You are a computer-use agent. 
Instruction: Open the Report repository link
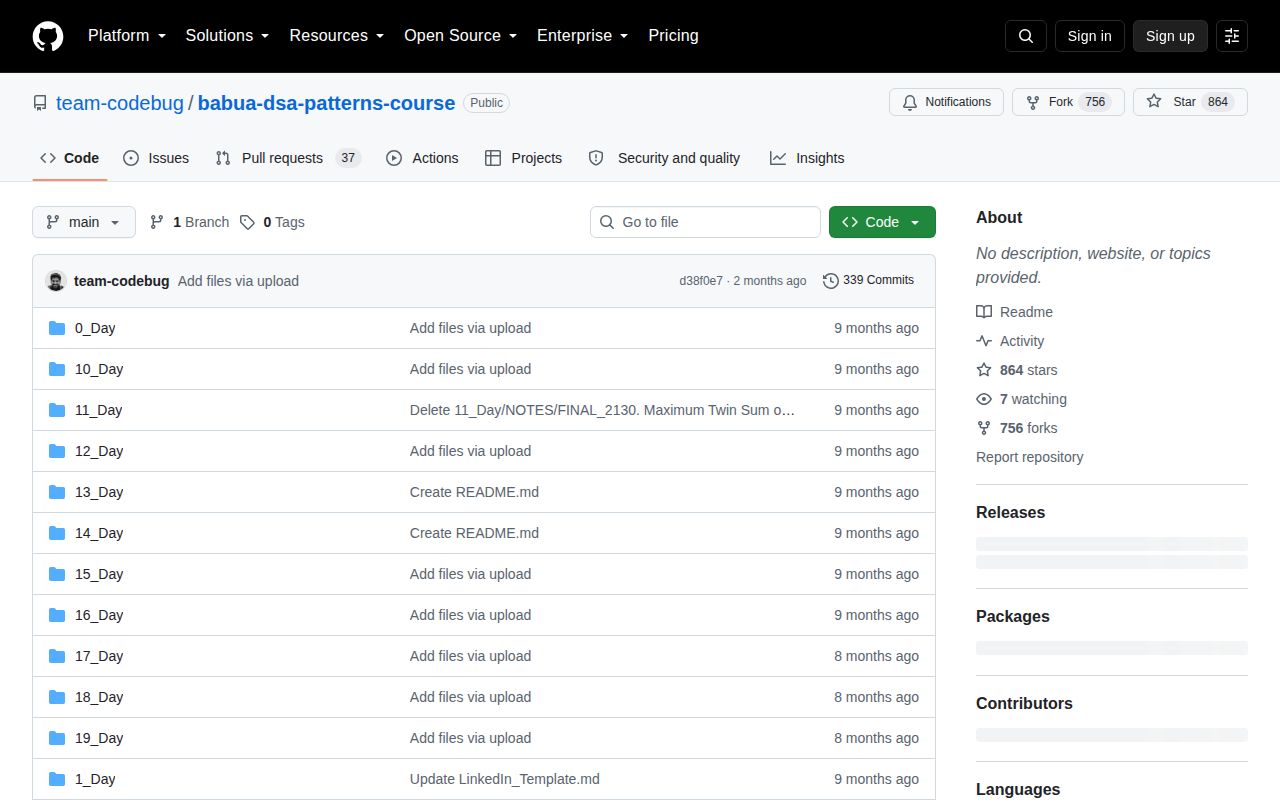click(1029, 457)
